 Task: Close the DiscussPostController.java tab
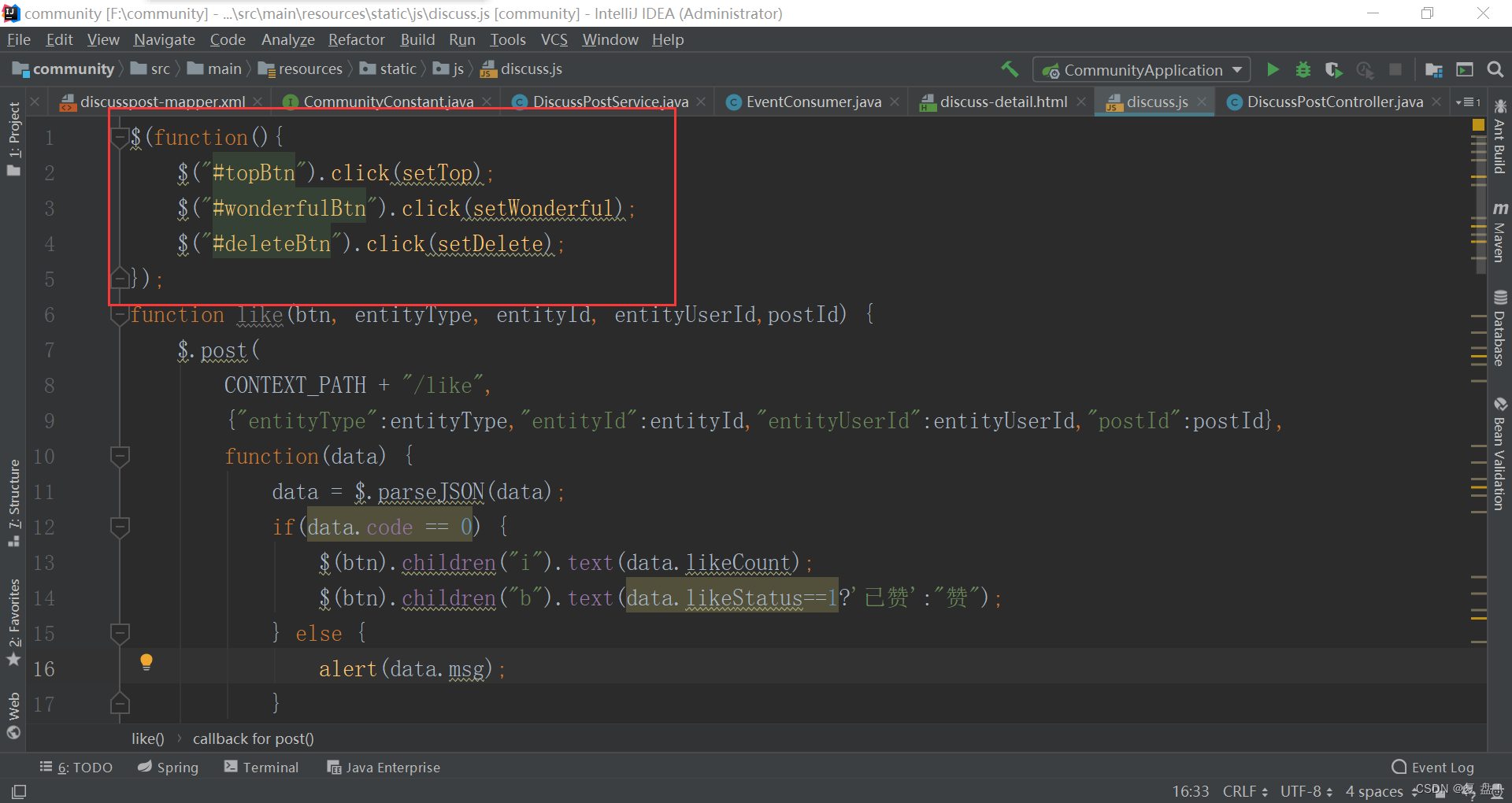click(1436, 102)
